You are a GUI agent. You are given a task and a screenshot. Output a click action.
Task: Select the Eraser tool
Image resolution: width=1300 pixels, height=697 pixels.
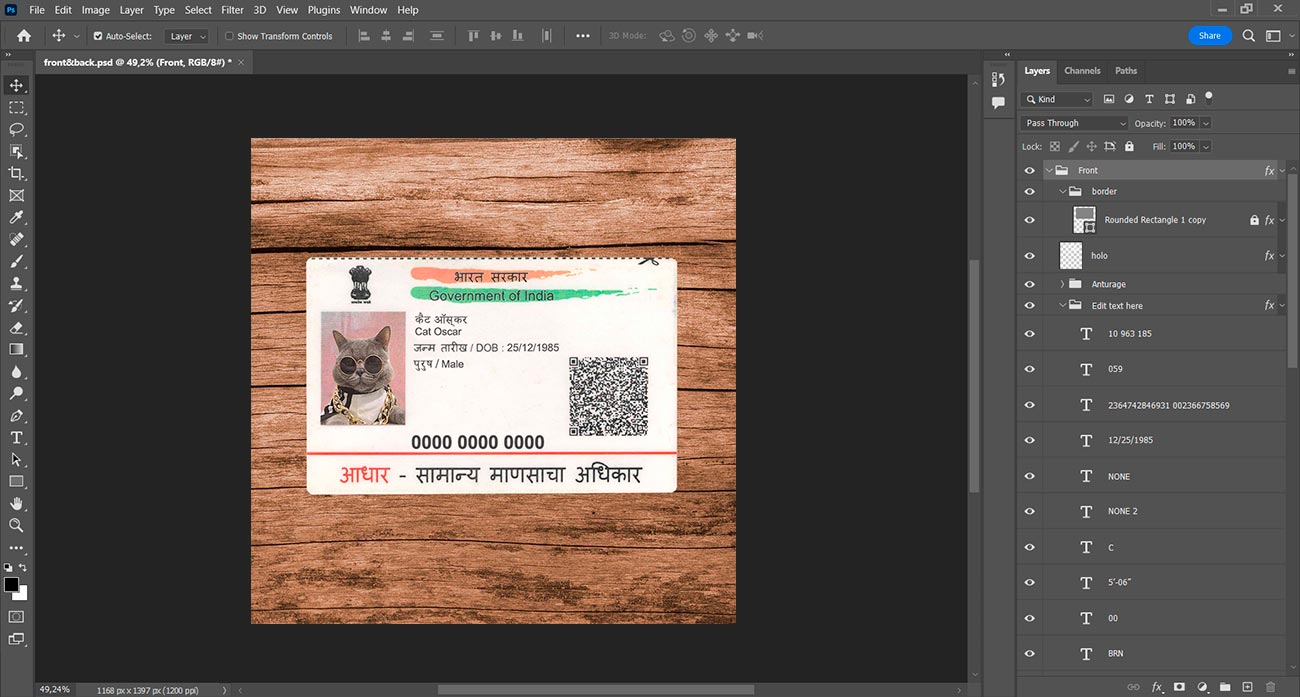click(16, 327)
